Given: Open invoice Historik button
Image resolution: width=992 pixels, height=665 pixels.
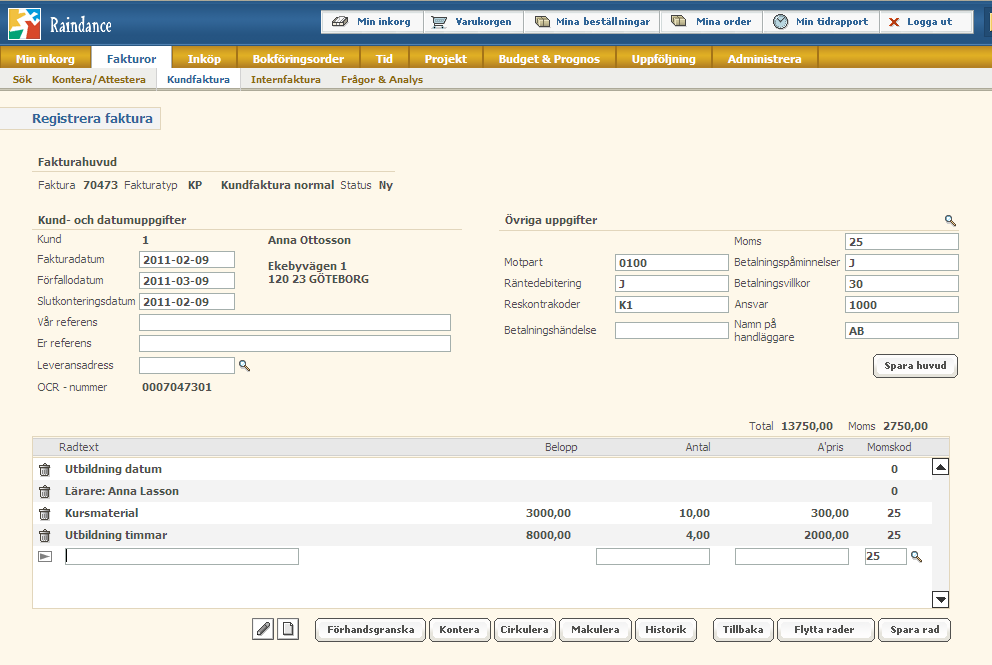Looking at the screenshot, I should [x=666, y=630].
